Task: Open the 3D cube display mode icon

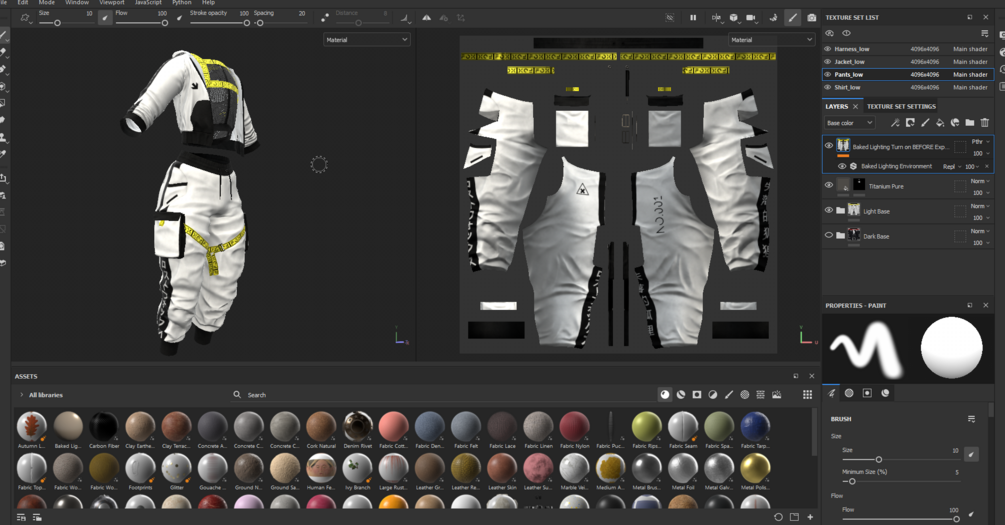Action: [x=733, y=18]
